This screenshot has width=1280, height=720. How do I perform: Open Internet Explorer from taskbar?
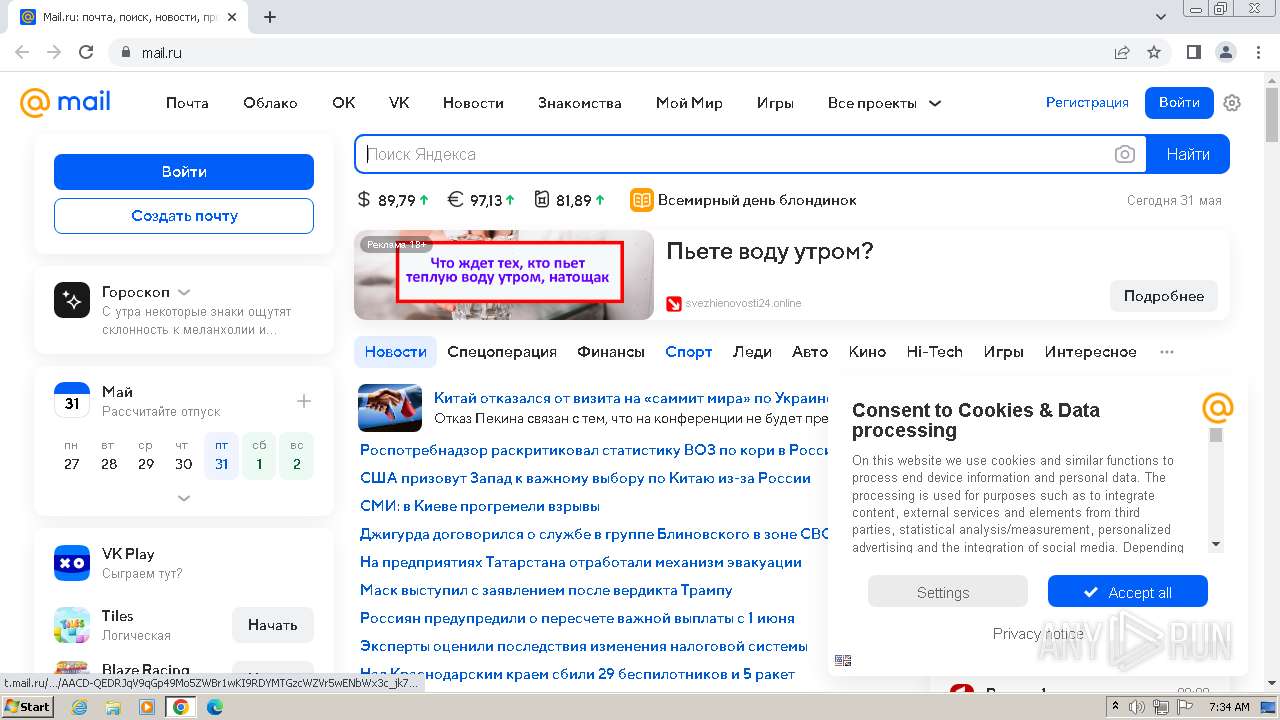tap(80, 707)
